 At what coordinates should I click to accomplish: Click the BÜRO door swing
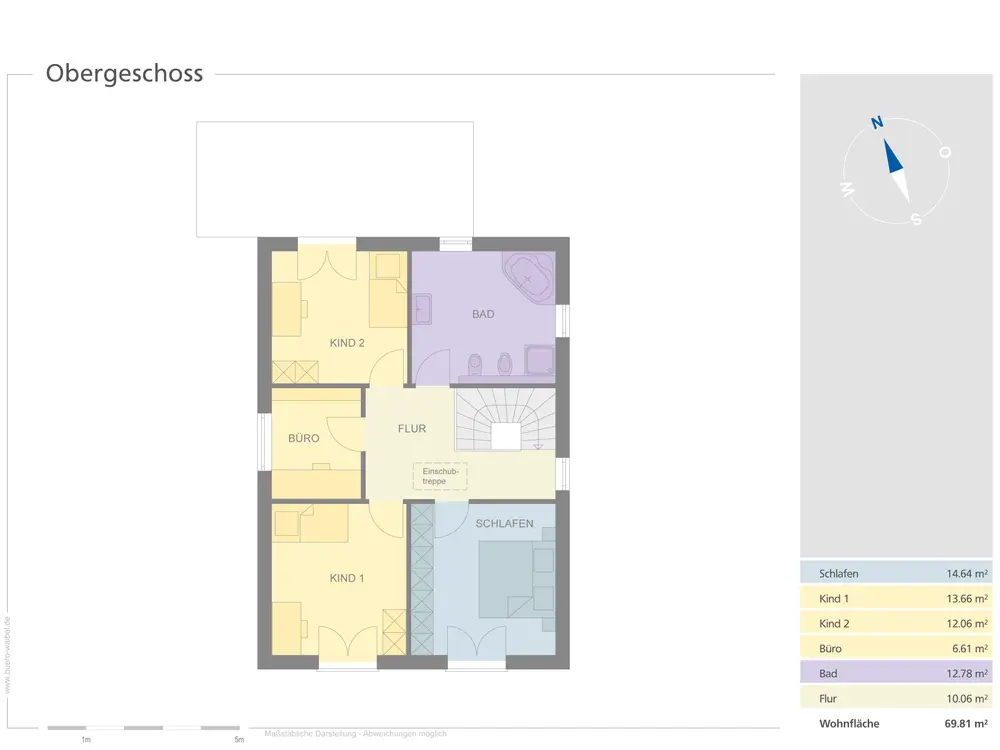click(345, 433)
